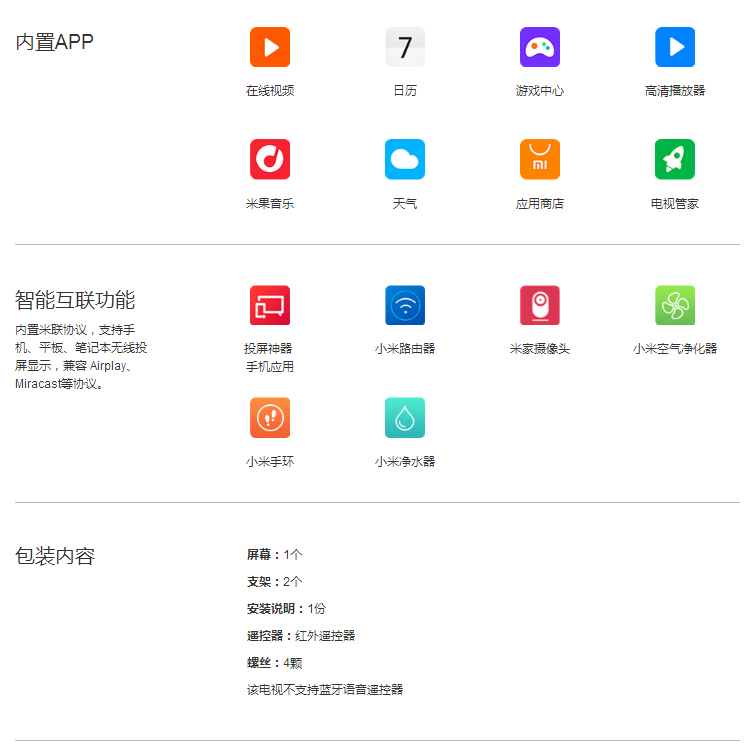Click the 米家摄像头 label

[x=540, y=349]
